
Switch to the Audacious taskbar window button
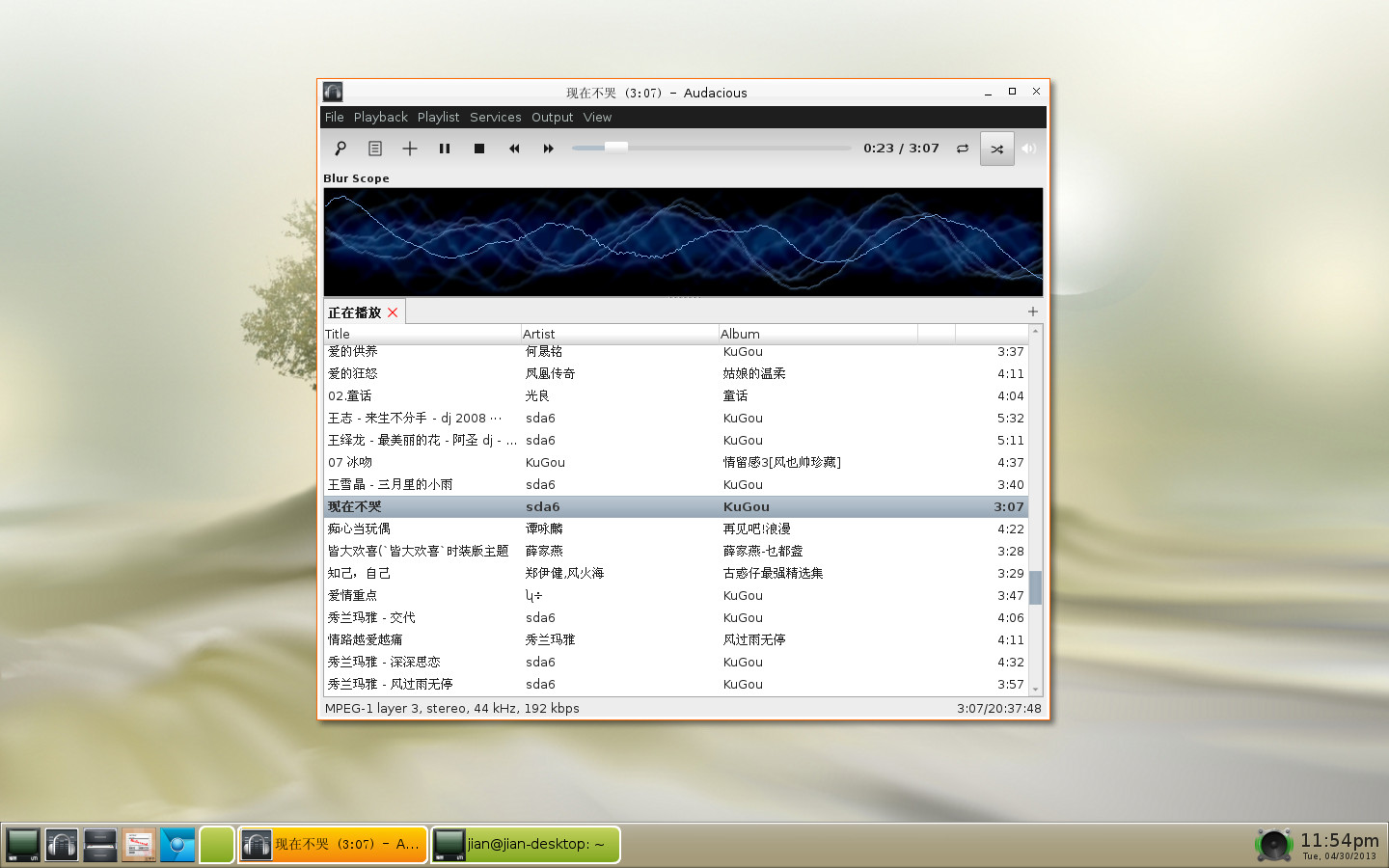tap(332, 845)
